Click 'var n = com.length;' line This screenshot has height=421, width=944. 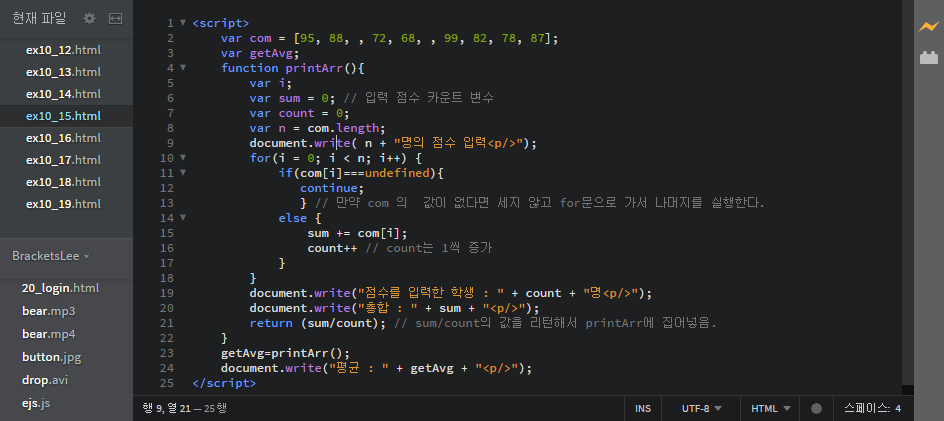pos(317,128)
